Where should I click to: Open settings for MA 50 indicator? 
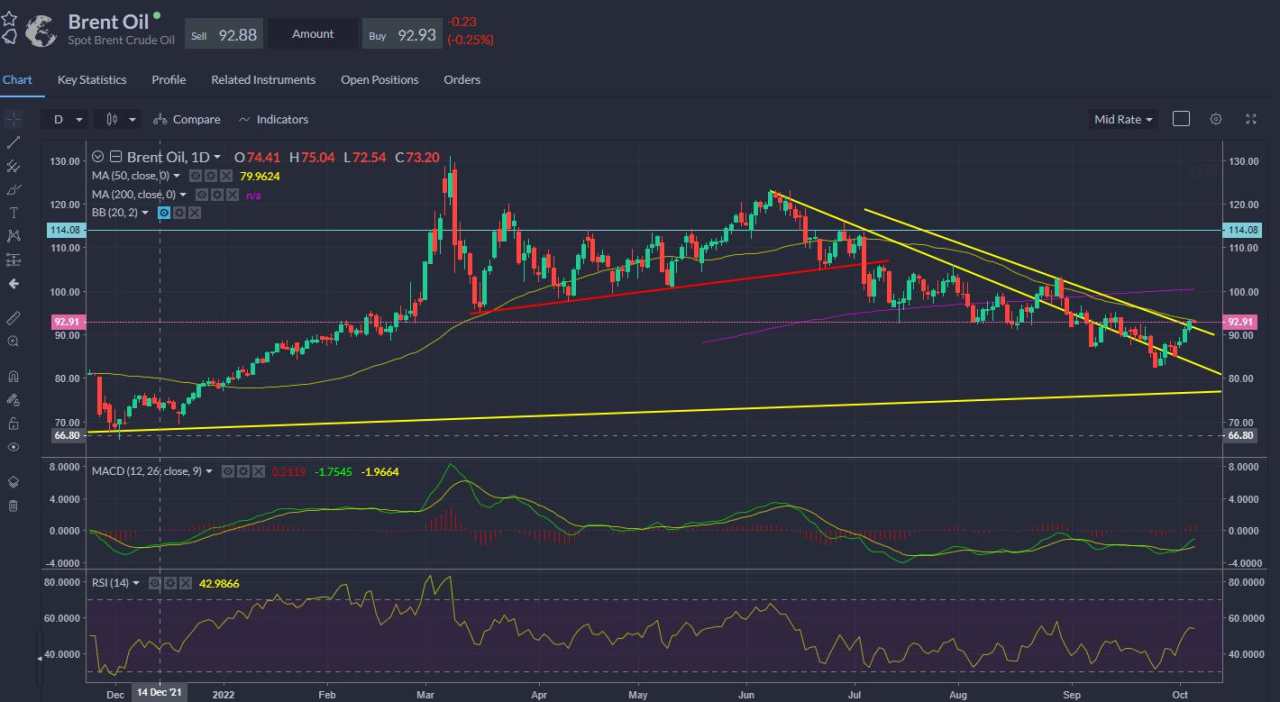point(211,176)
